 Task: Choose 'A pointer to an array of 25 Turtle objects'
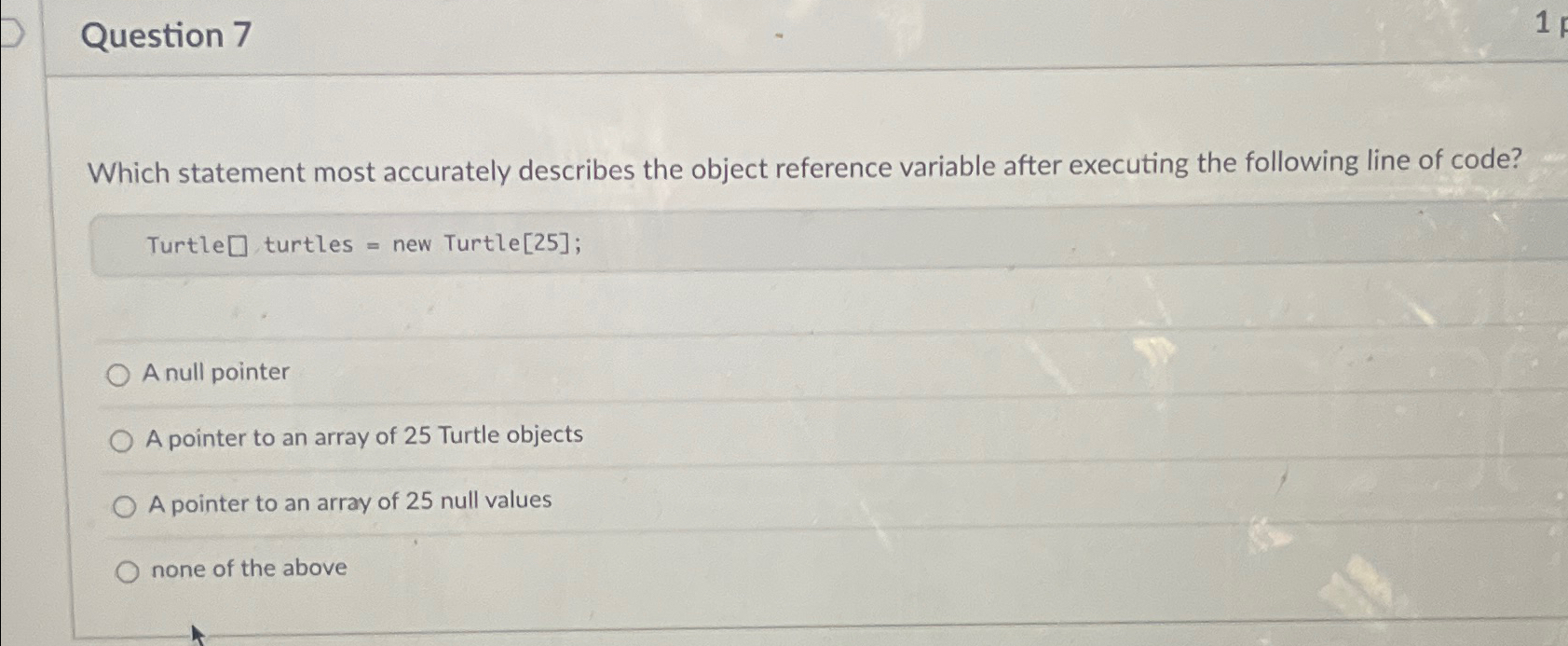coord(122,441)
